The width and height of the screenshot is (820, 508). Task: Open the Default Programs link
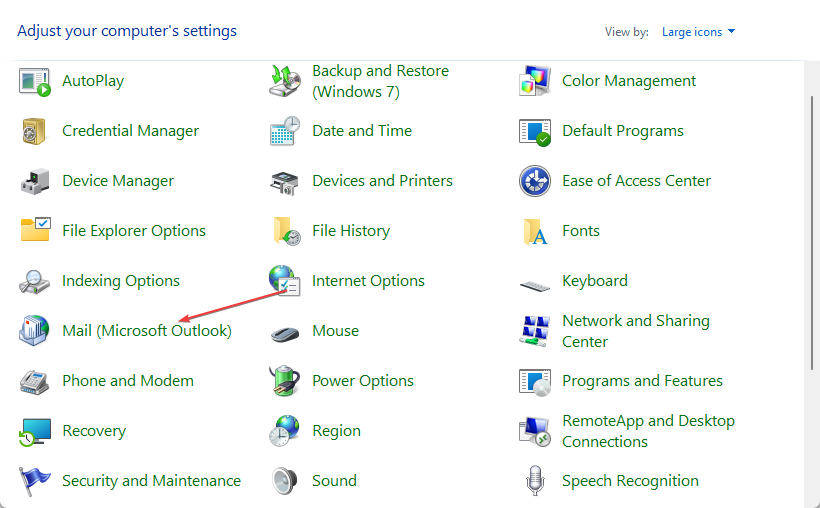[623, 131]
